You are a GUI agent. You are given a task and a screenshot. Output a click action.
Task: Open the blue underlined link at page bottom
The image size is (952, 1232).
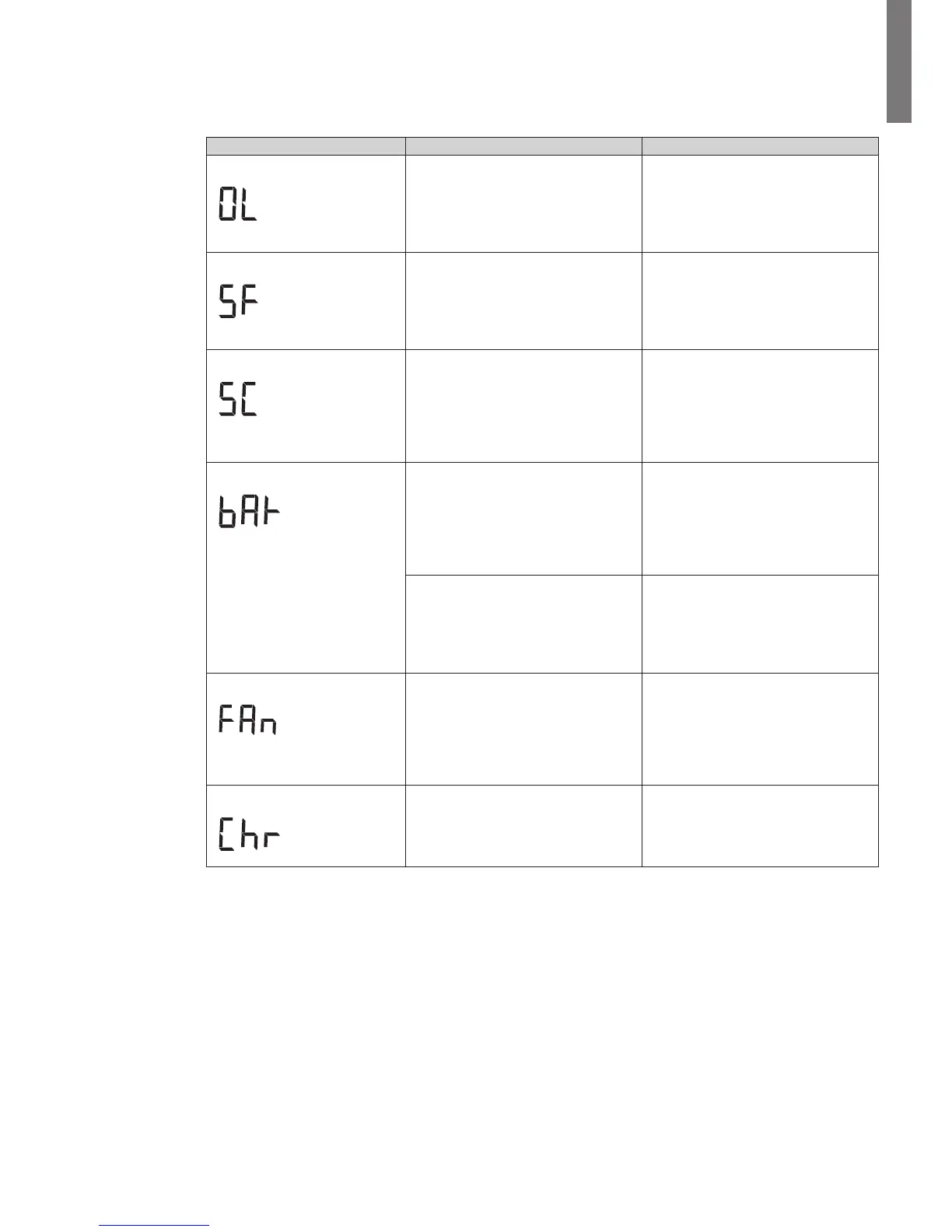click(x=154, y=1226)
